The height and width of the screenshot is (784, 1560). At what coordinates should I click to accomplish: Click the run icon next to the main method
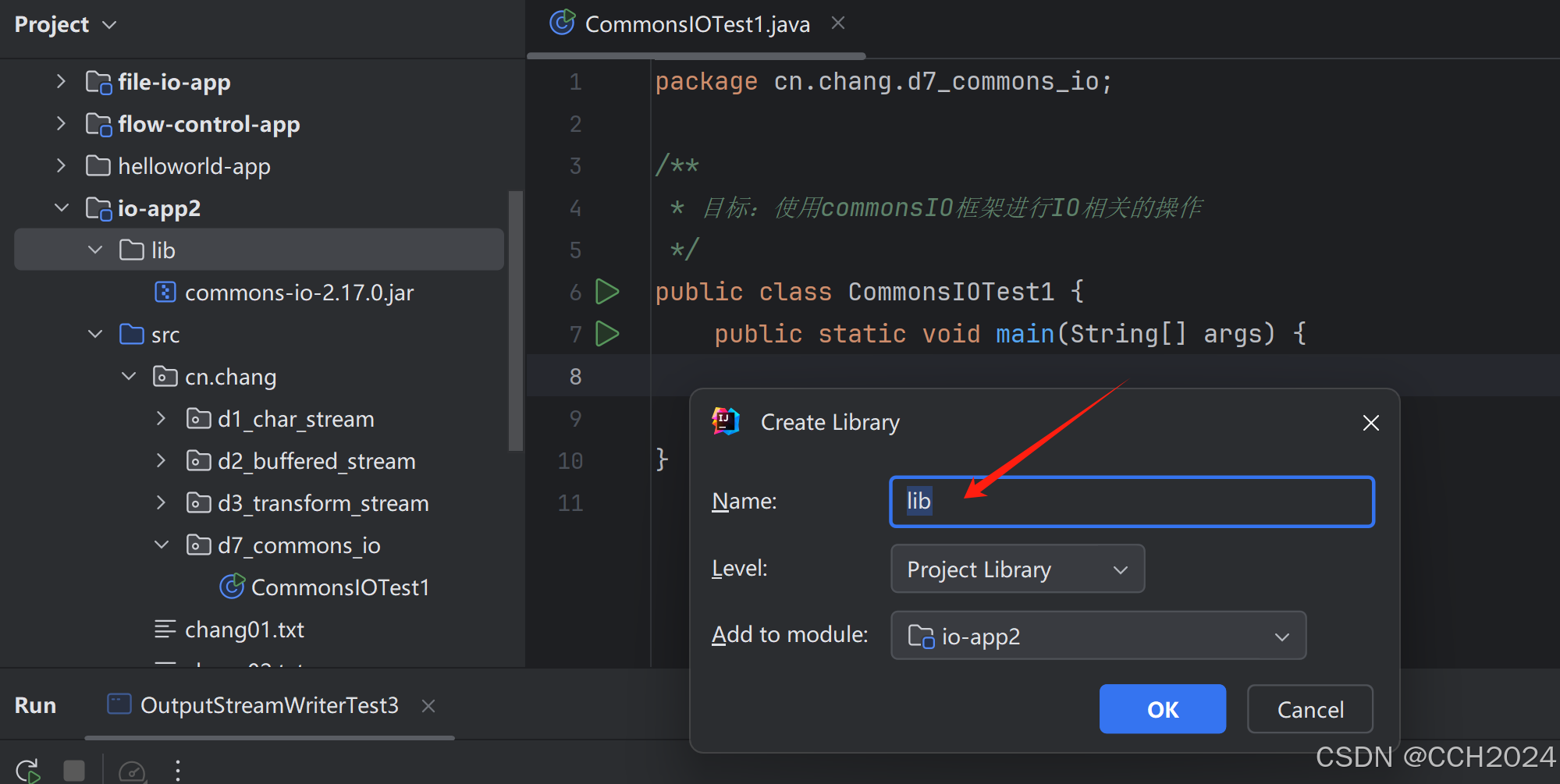point(608,333)
